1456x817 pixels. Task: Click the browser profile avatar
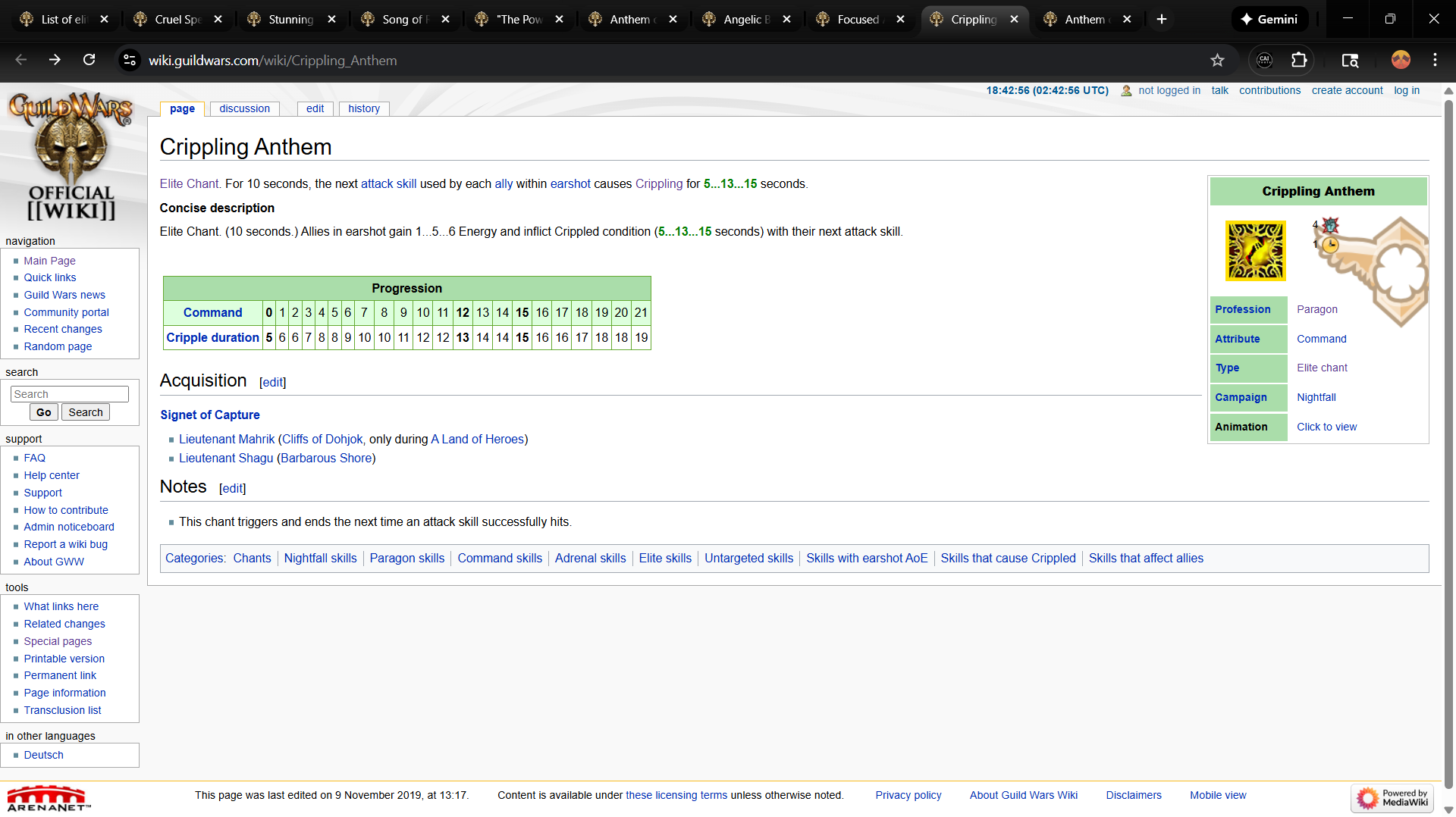tap(1401, 60)
